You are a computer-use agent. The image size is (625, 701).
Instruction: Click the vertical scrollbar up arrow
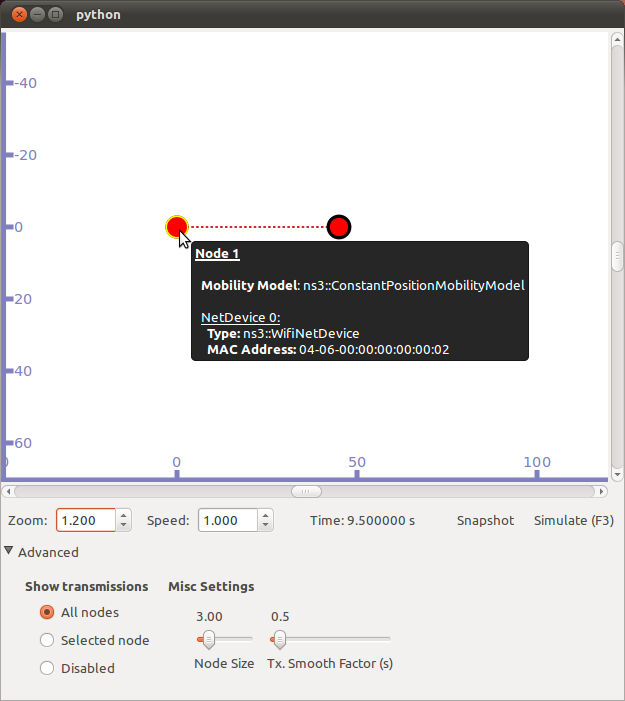coord(617,39)
